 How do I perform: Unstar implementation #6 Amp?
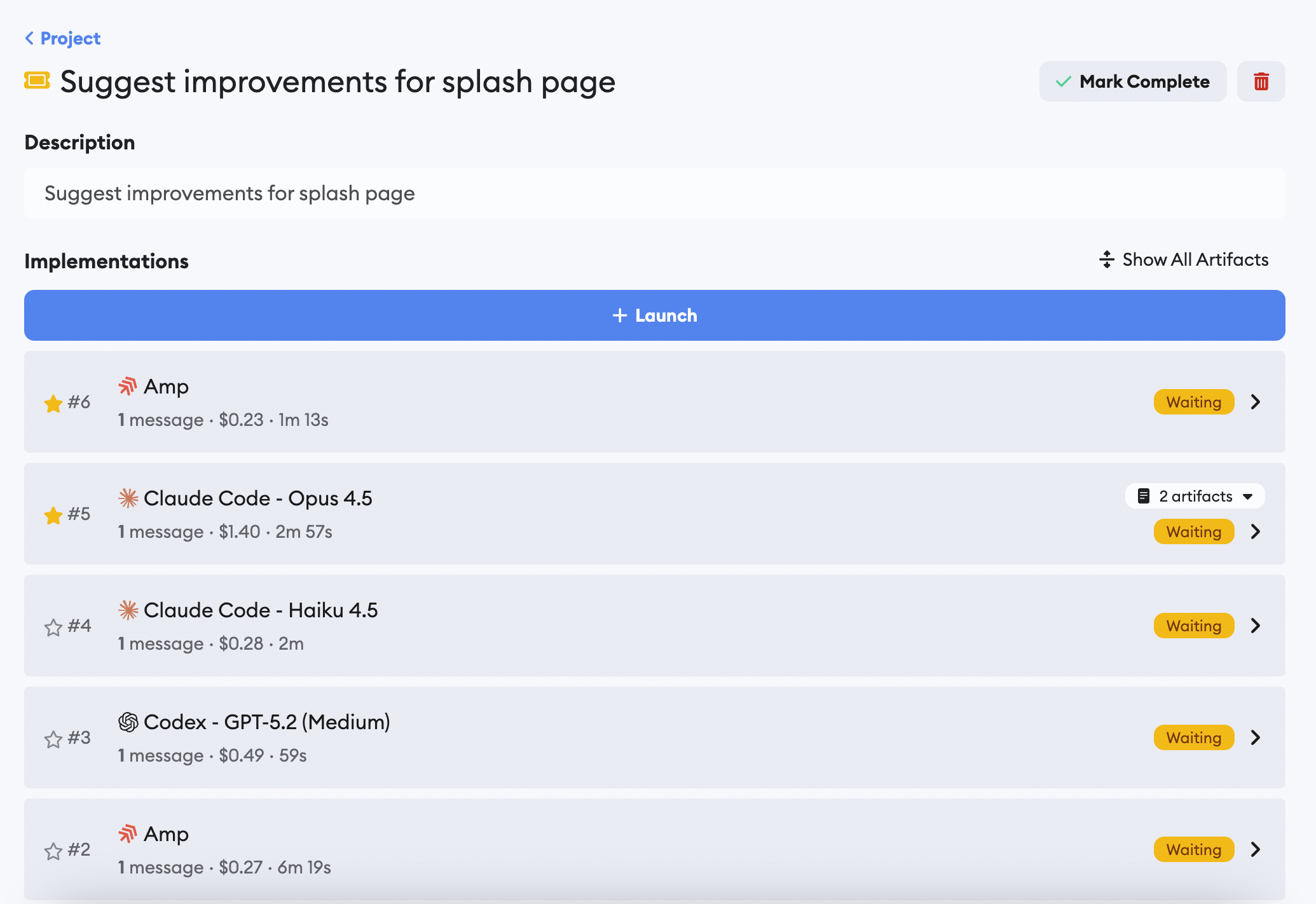pos(53,402)
